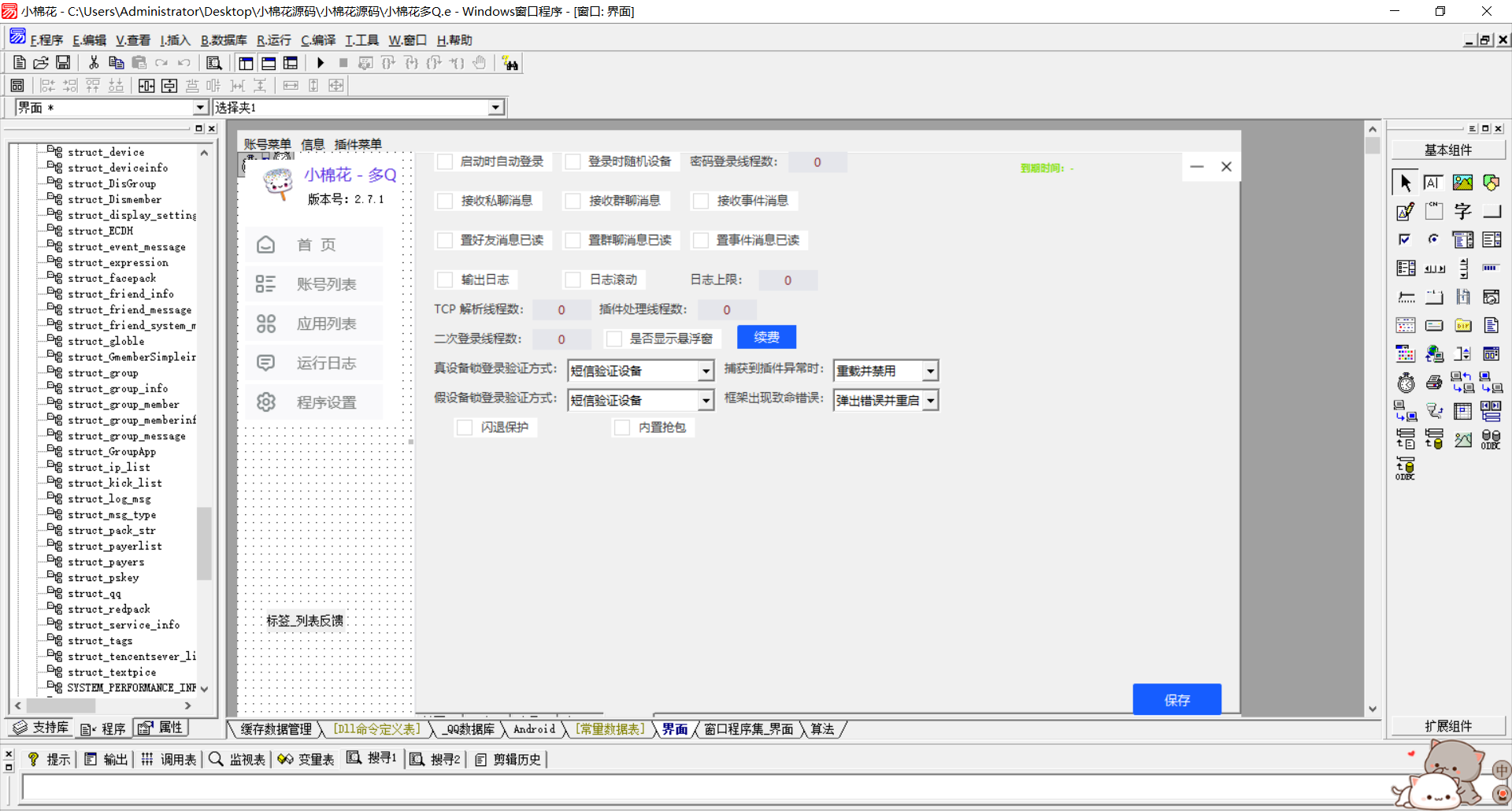Open the C.编译 menu
This screenshot has width=1512, height=811.
(x=318, y=40)
